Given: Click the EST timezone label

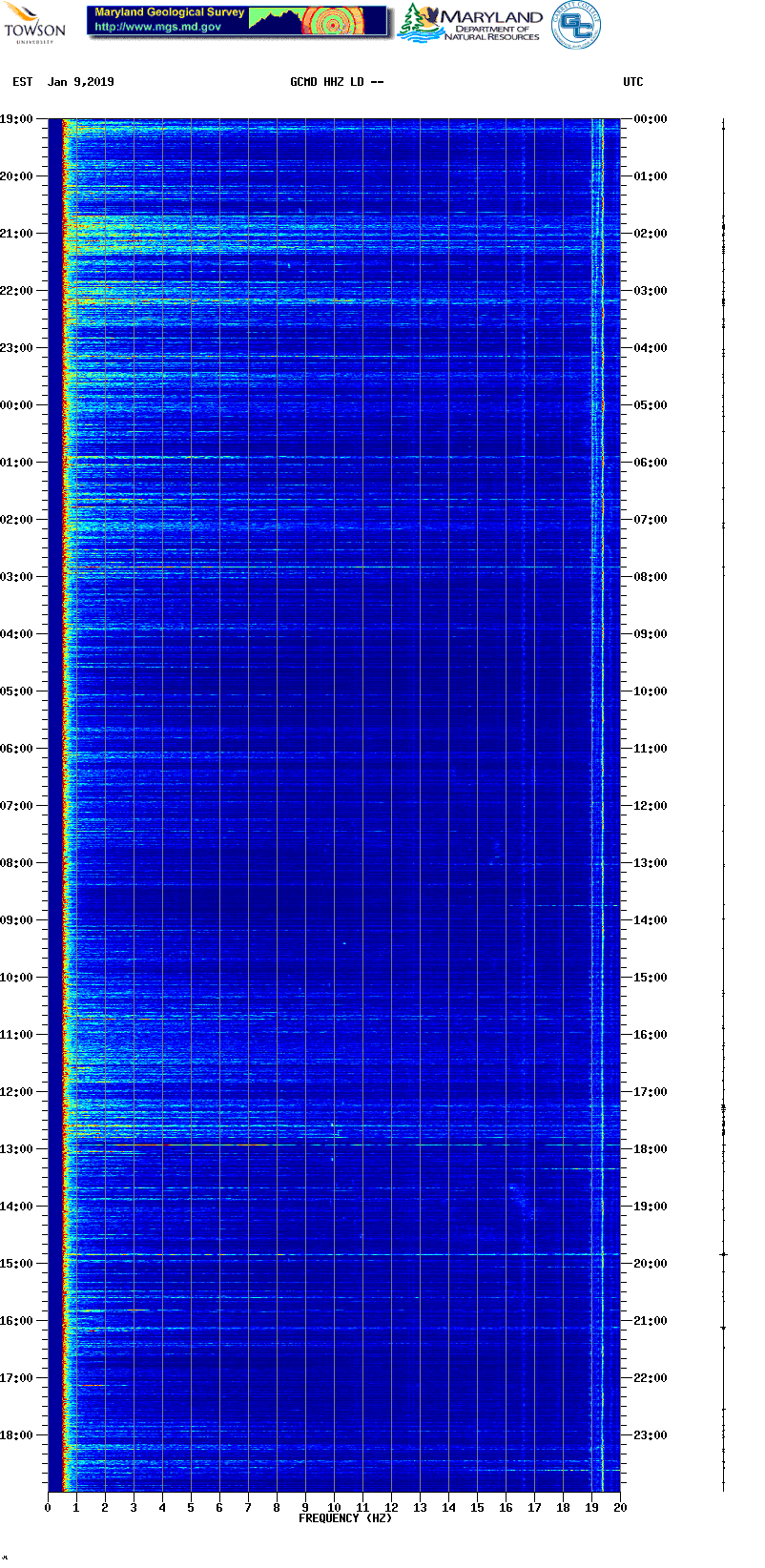Looking at the screenshot, I should [23, 82].
